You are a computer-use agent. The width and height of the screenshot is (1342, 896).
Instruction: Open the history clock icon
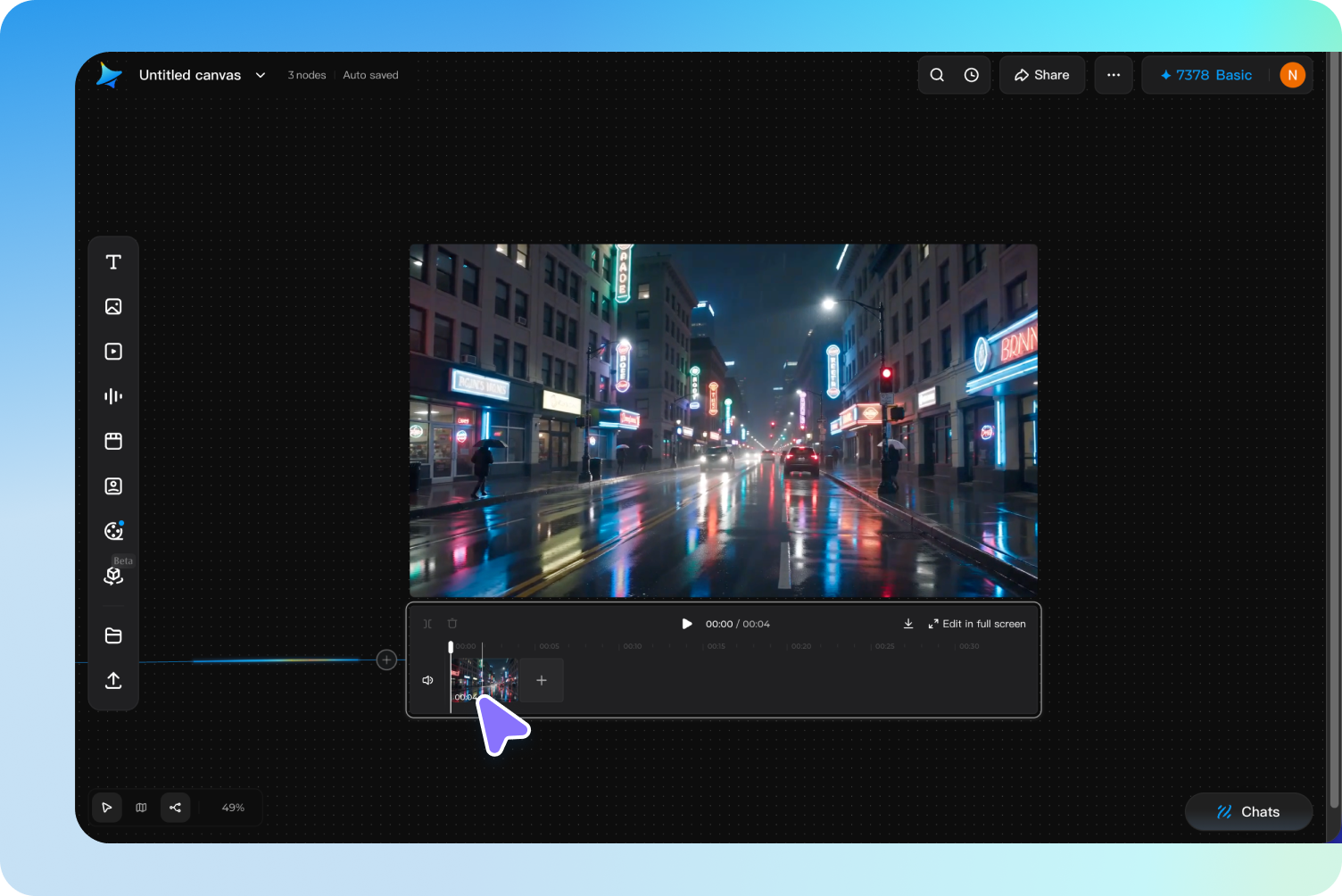tap(972, 75)
